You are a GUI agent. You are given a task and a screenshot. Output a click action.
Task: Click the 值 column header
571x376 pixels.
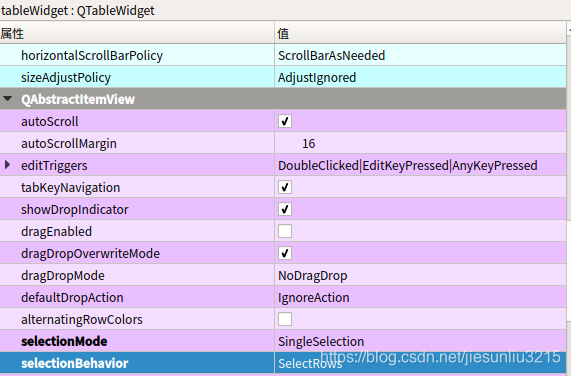421,33
